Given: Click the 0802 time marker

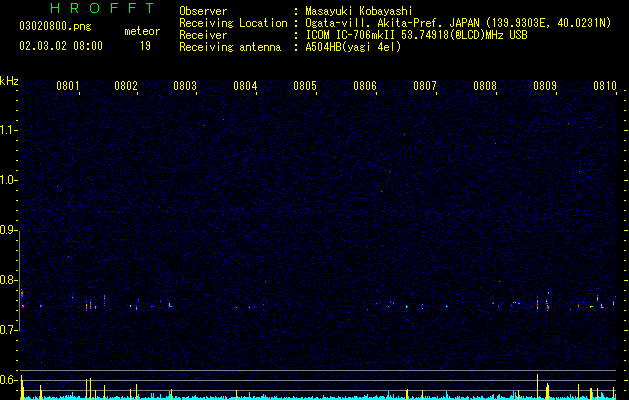Looking at the screenshot, I should pyautogui.click(x=126, y=86).
